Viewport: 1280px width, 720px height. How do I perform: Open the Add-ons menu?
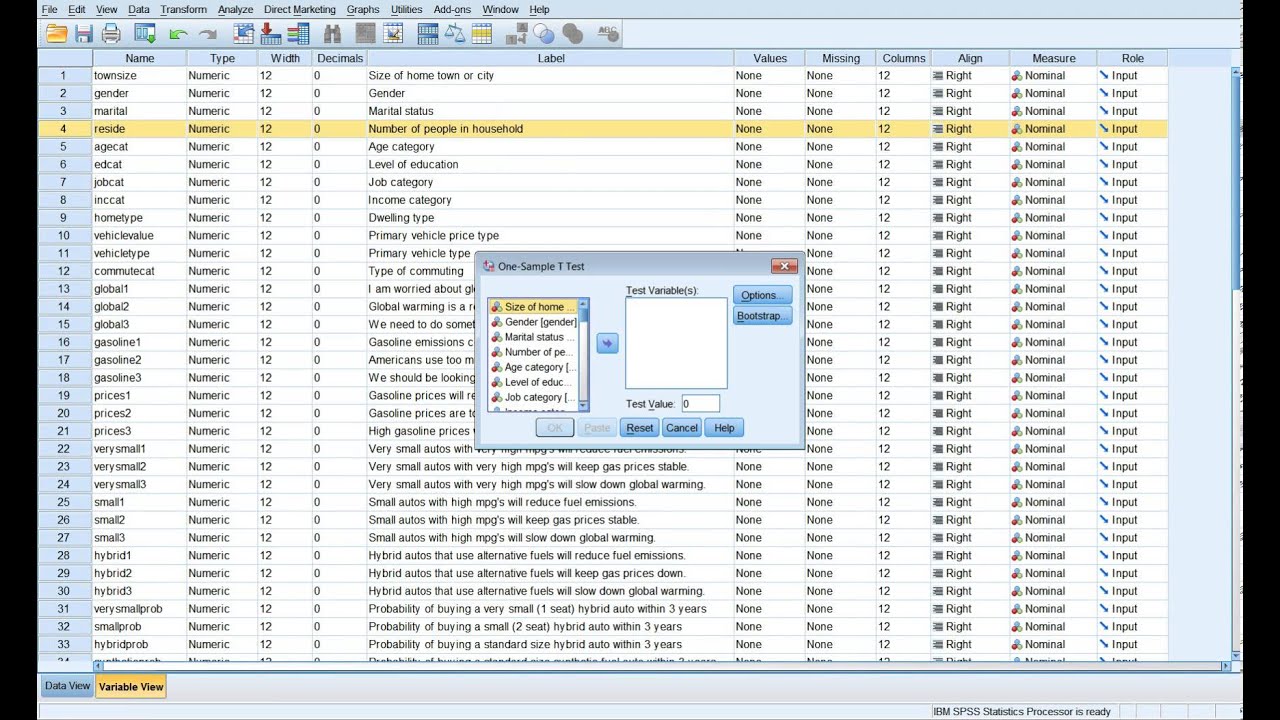coord(452,9)
